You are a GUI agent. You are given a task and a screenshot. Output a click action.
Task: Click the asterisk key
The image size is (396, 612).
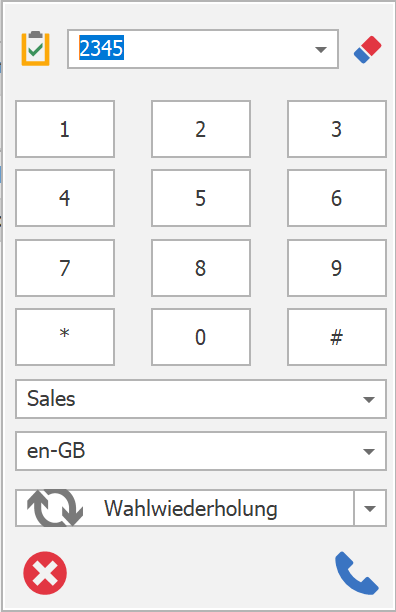65,337
